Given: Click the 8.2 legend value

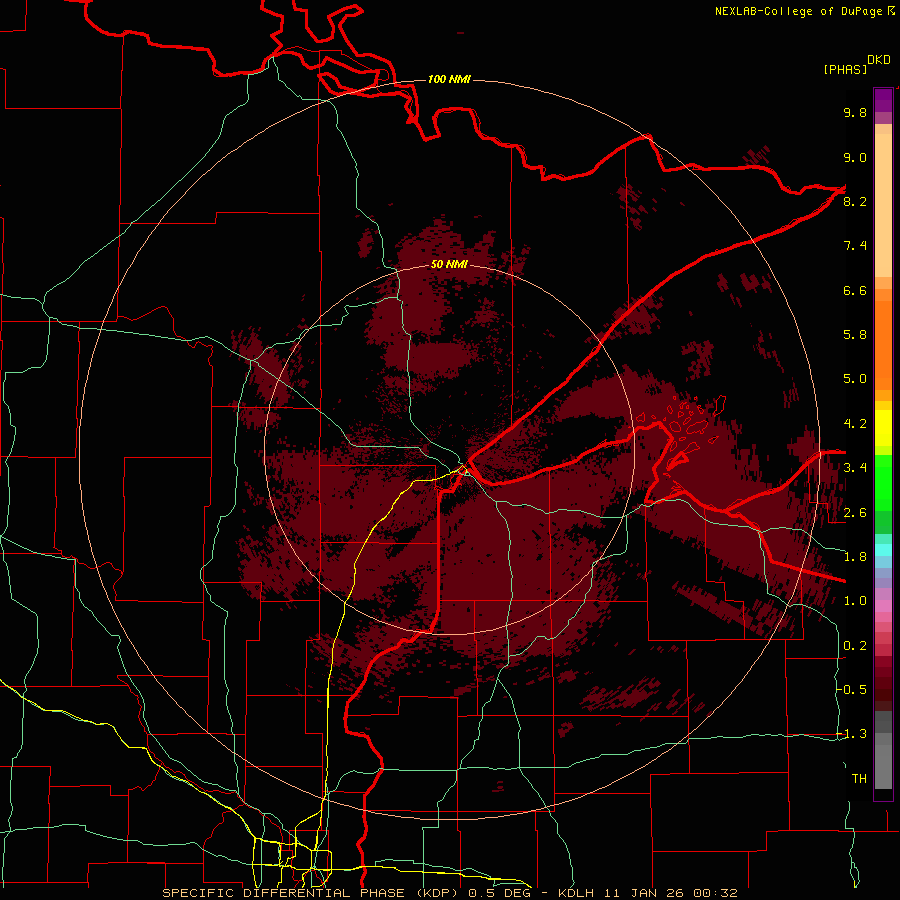Looking at the screenshot, I should pos(855,201).
